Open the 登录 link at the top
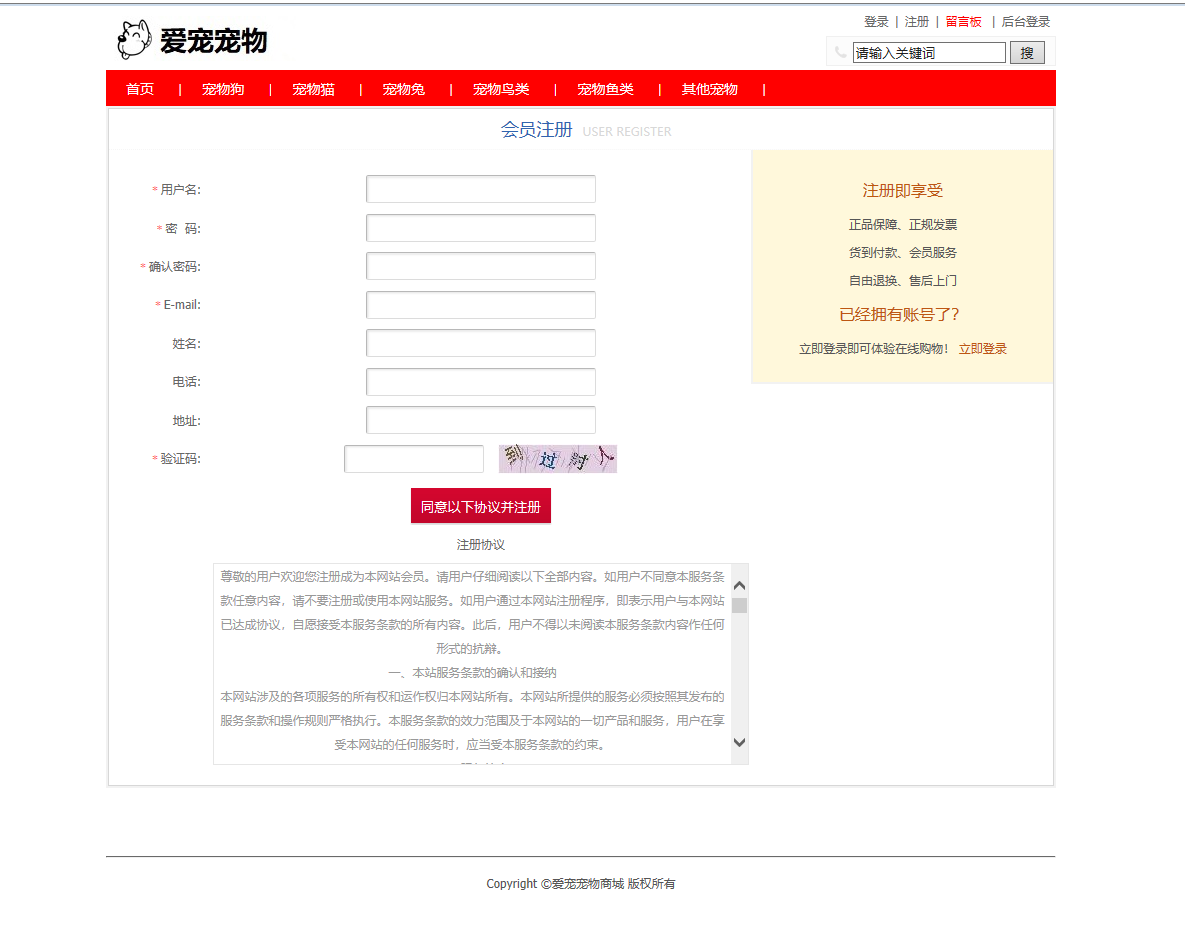This screenshot has width=1185, height=929. 876,21
